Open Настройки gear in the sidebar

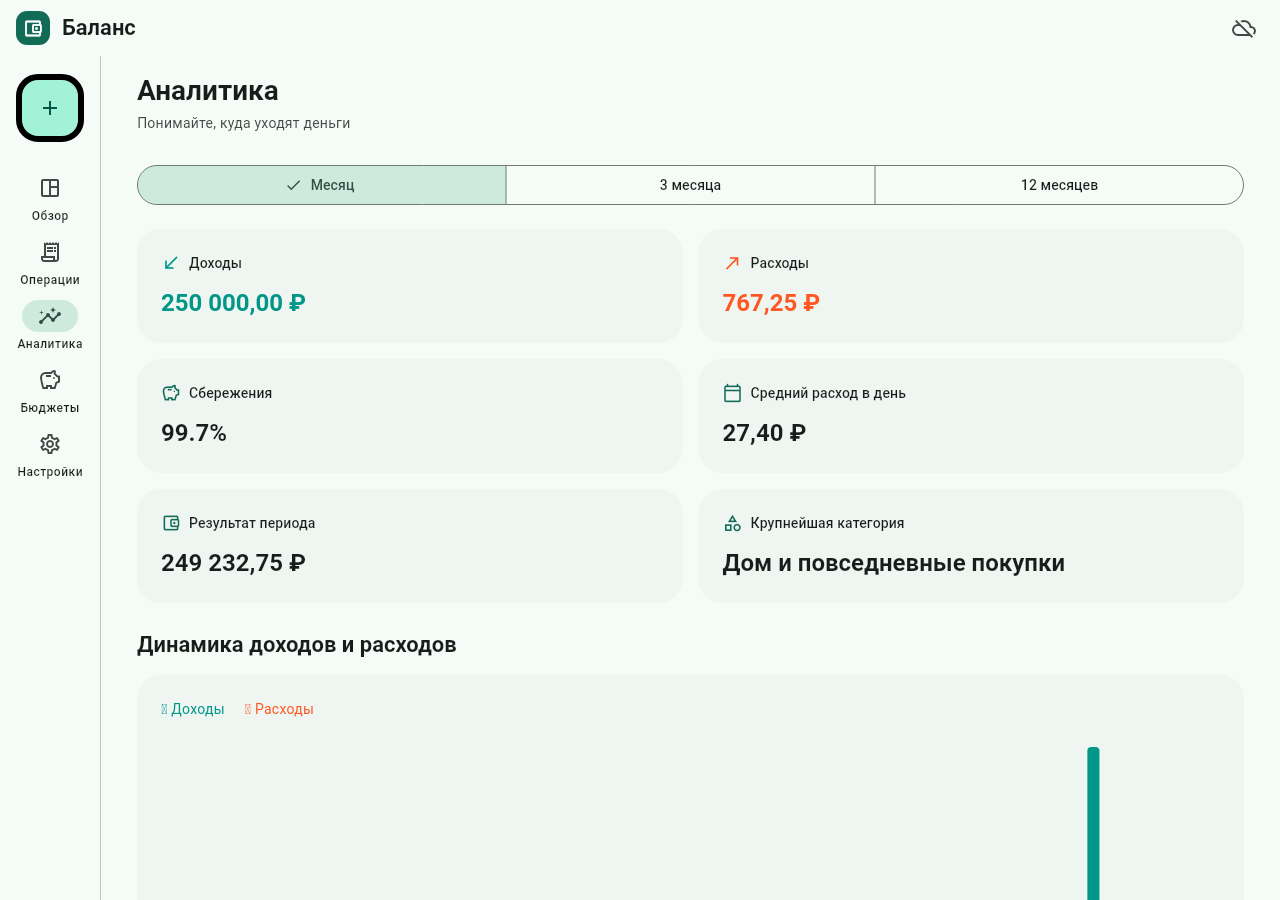(50, 455)
